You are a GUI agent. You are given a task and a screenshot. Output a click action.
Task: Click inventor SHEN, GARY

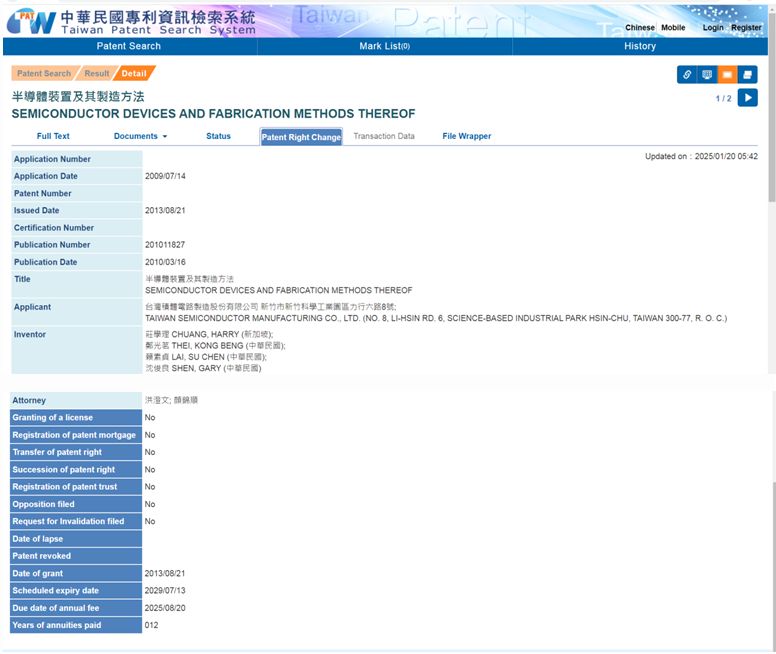pos(203,368)
